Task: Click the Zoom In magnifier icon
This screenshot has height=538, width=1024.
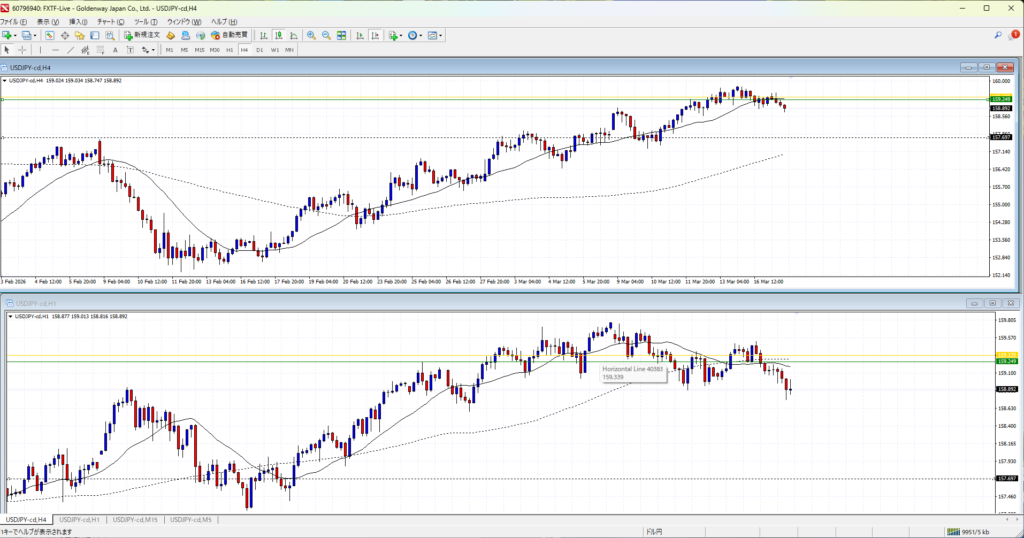Action: click(311, 35)
